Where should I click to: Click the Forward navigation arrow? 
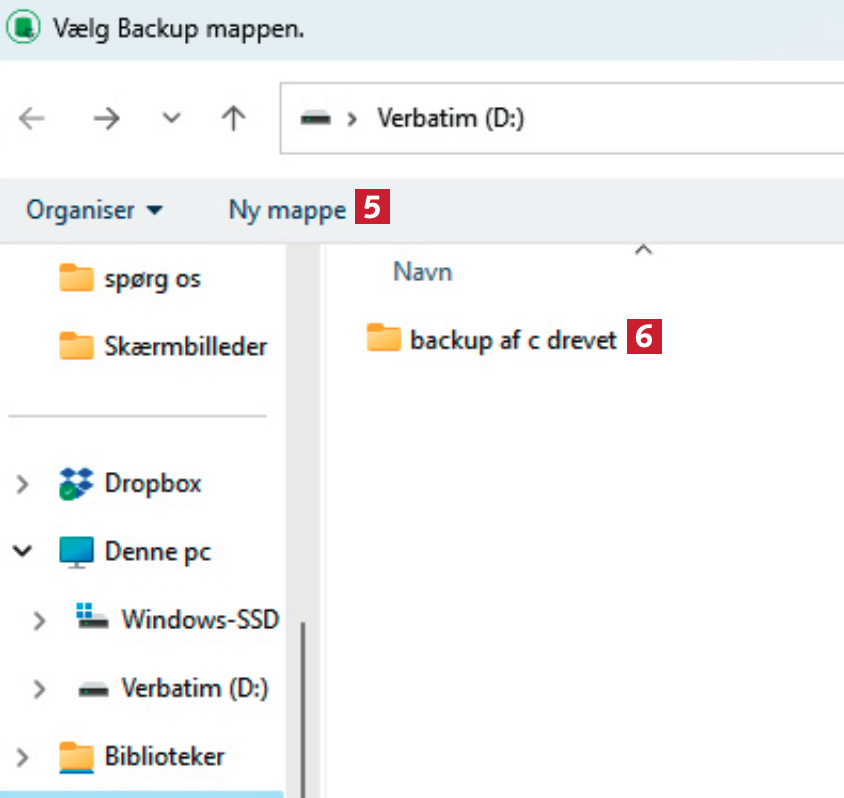[x=106, y=119]
